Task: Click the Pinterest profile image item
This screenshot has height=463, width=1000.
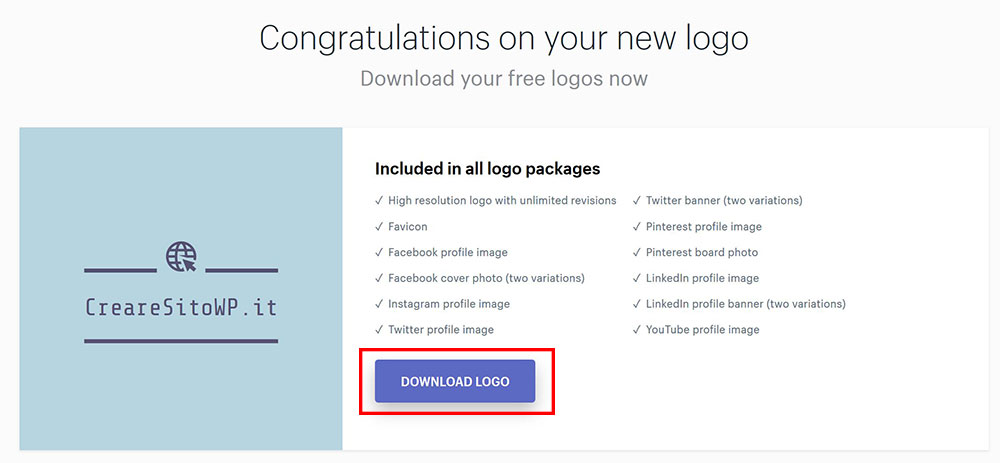Action: [x=704, y=227]
